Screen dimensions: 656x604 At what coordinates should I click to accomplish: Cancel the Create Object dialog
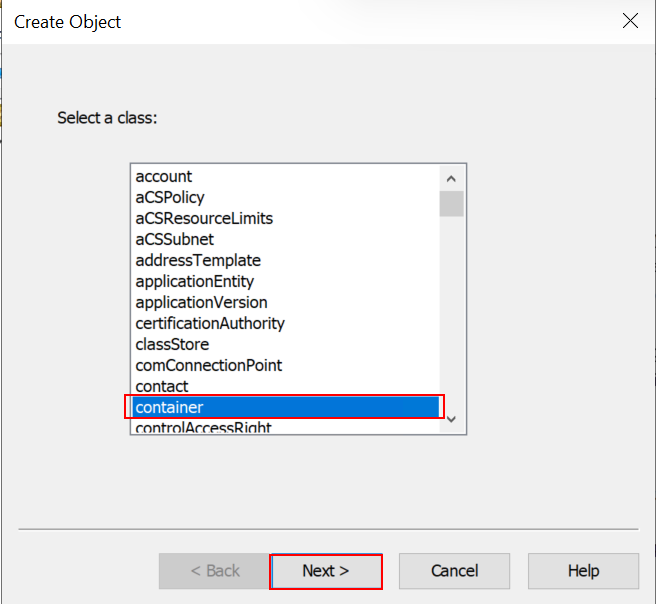(454, 571)
